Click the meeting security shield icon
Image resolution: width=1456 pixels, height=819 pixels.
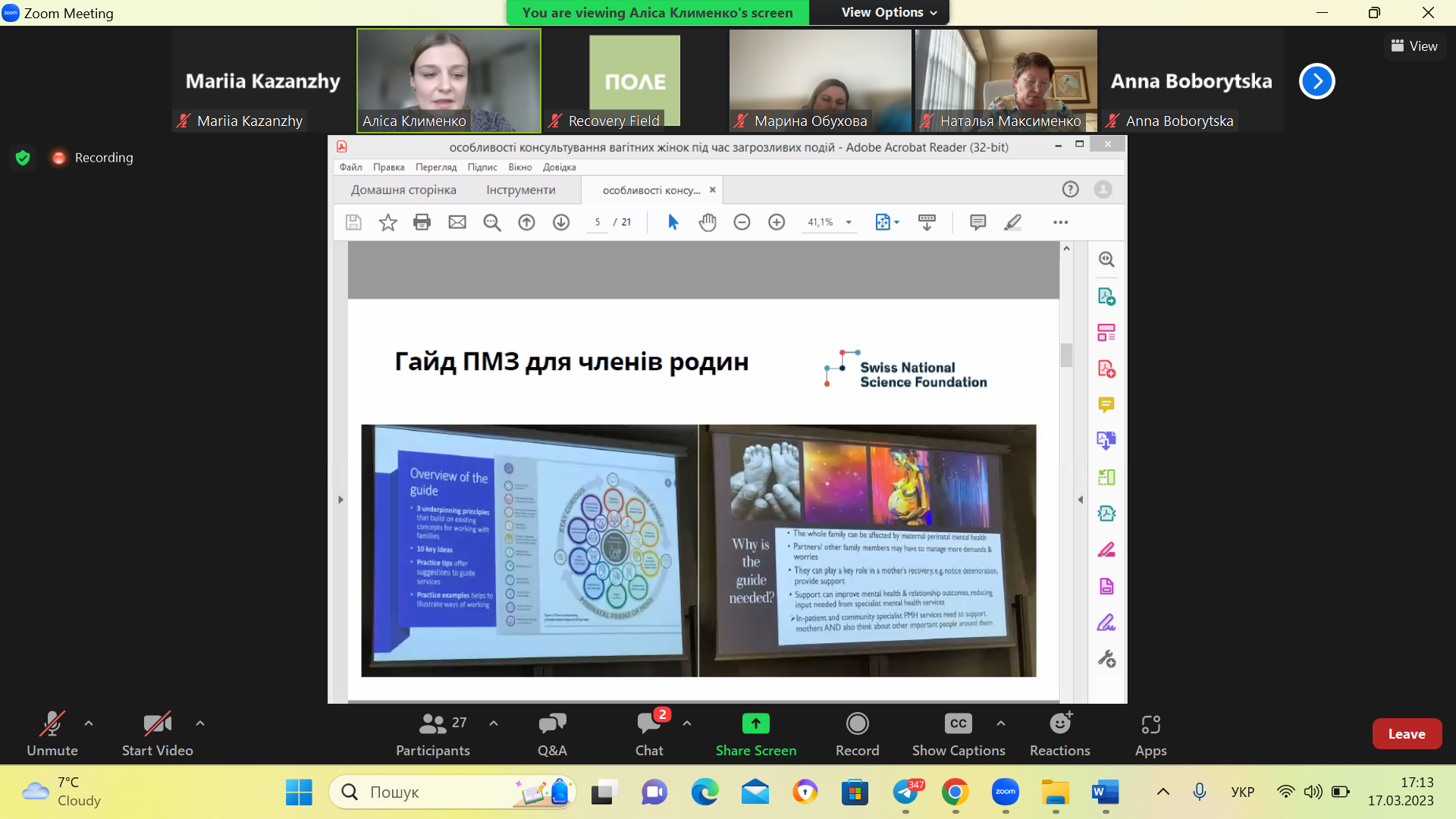tap(23, 158)
